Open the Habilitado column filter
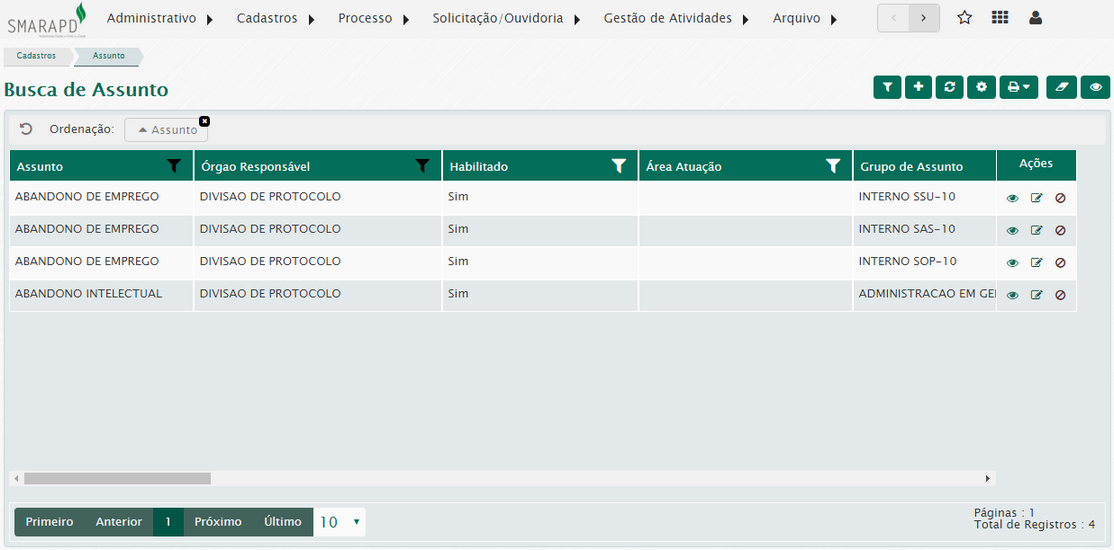Image resolution: width=1114 pixels, height=550 pixels. coord(619,166)
